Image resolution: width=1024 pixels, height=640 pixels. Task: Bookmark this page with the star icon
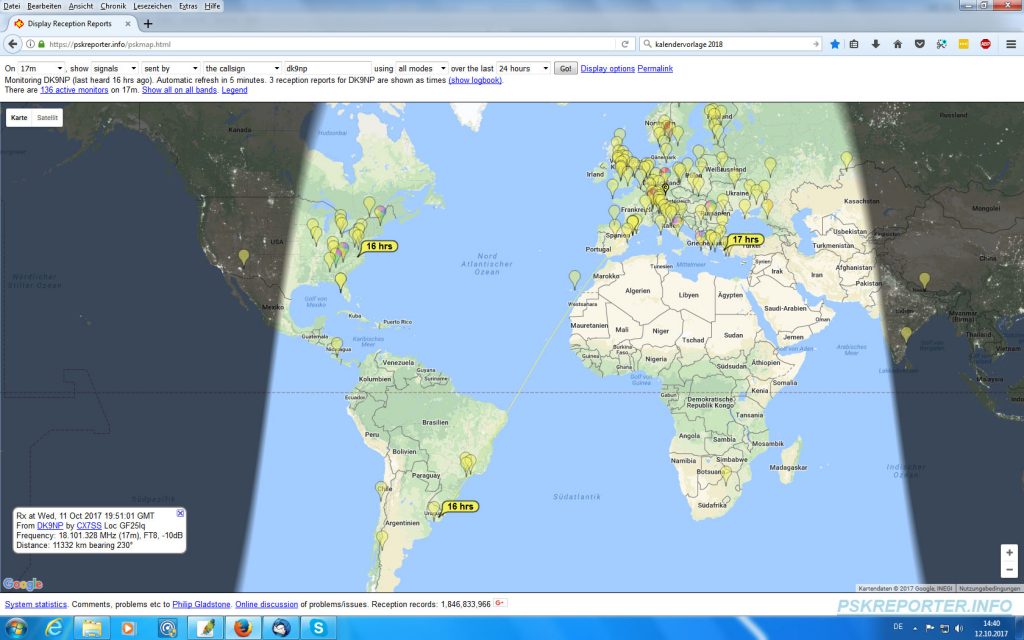[835, 44]
